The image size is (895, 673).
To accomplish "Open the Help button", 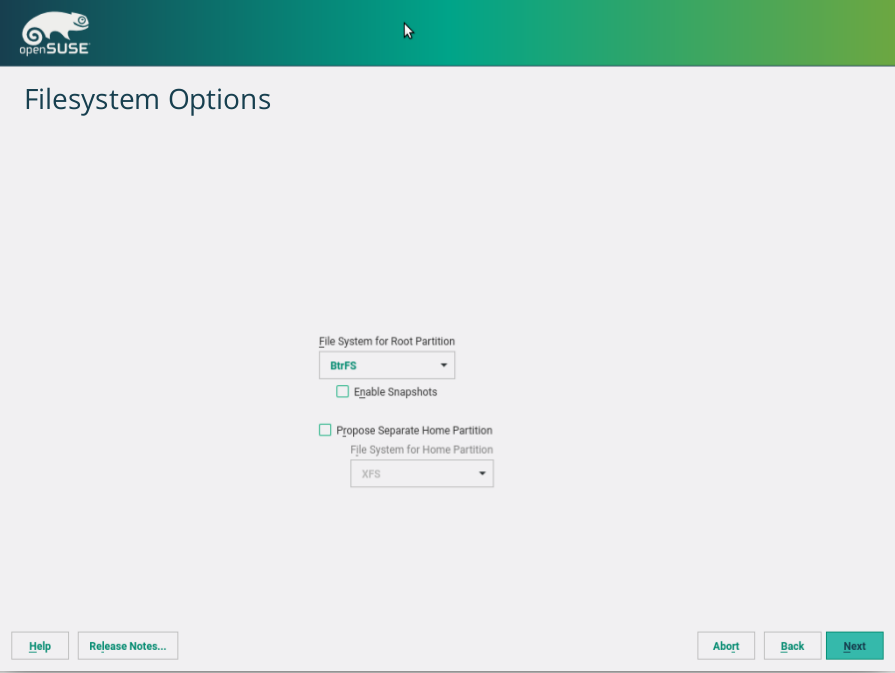I will tap(40, 646).
